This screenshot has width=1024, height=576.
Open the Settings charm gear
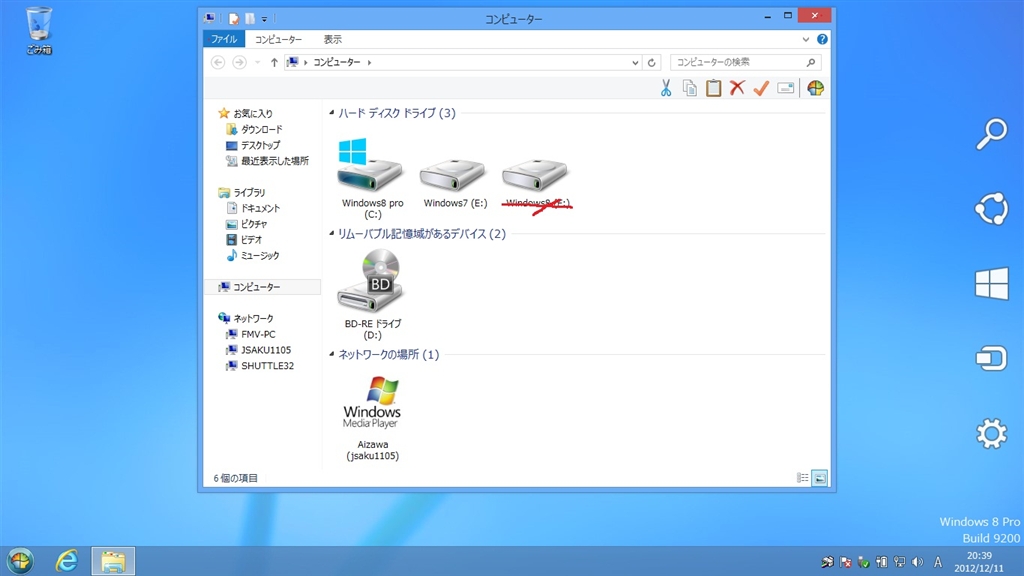click(x=991, y=434)
